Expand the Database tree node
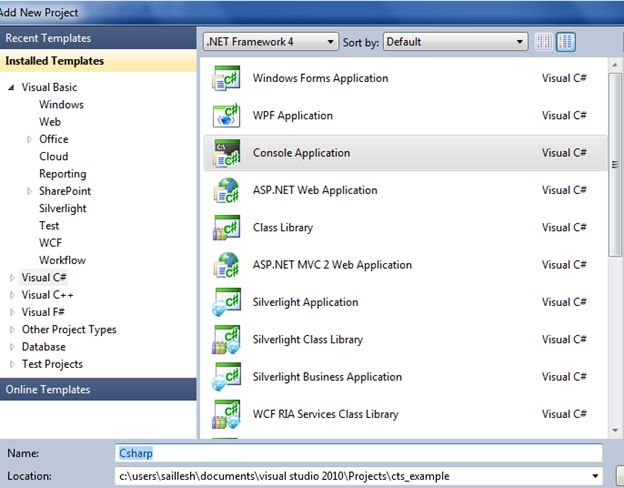This screenshot has height=488, width=624. [x=12, y=347]
